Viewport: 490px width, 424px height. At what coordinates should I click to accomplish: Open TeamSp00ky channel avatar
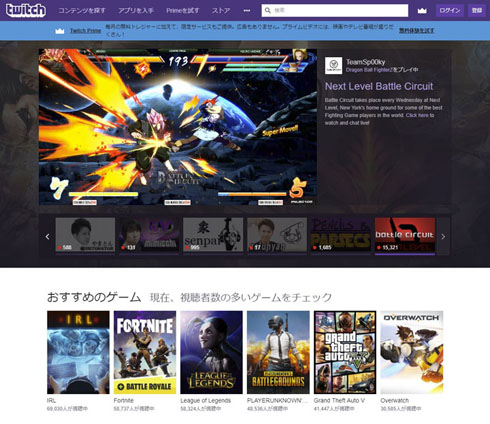[x=333, y=65]
